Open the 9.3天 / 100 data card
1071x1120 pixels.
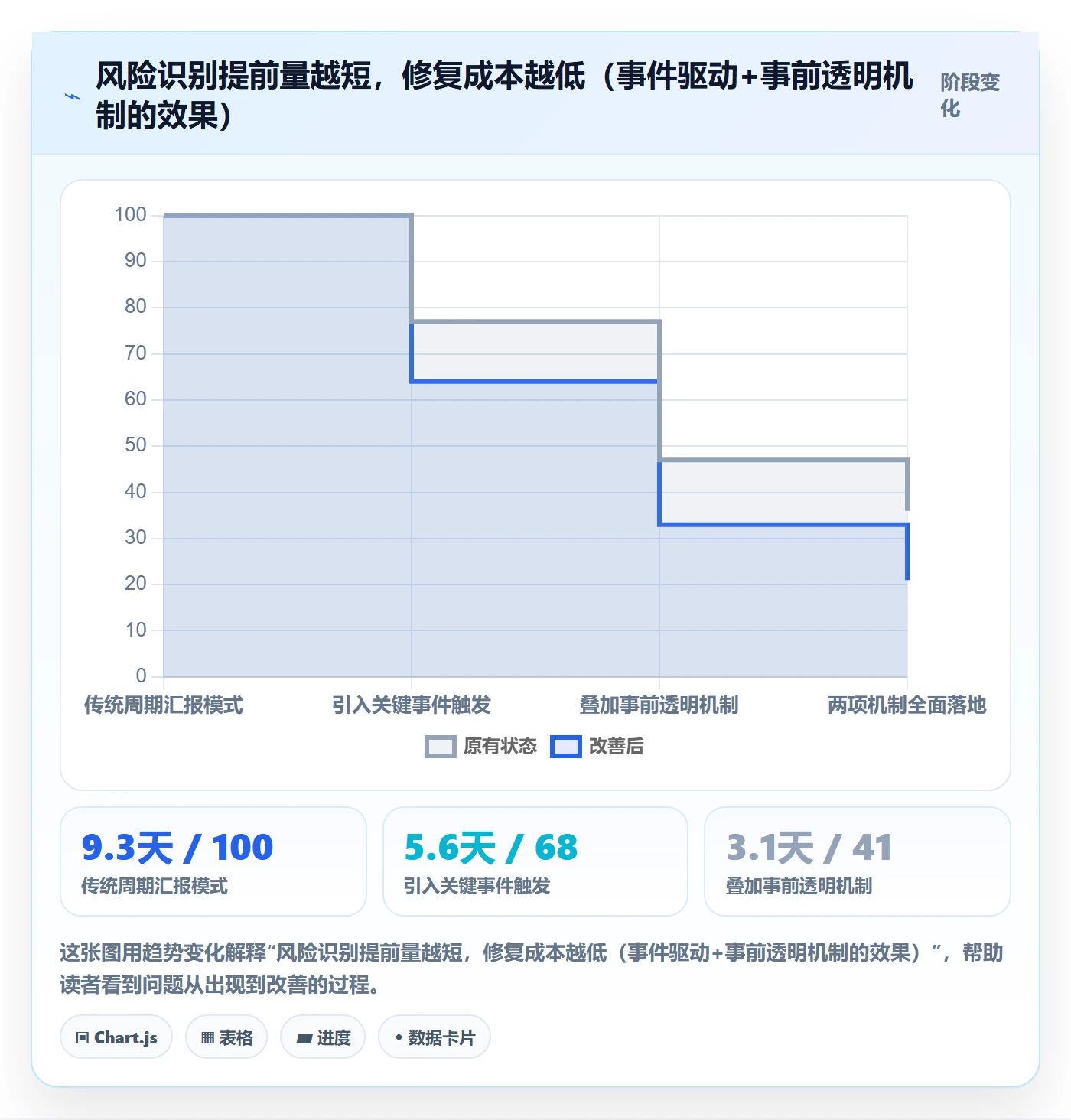tap(213, 861)
